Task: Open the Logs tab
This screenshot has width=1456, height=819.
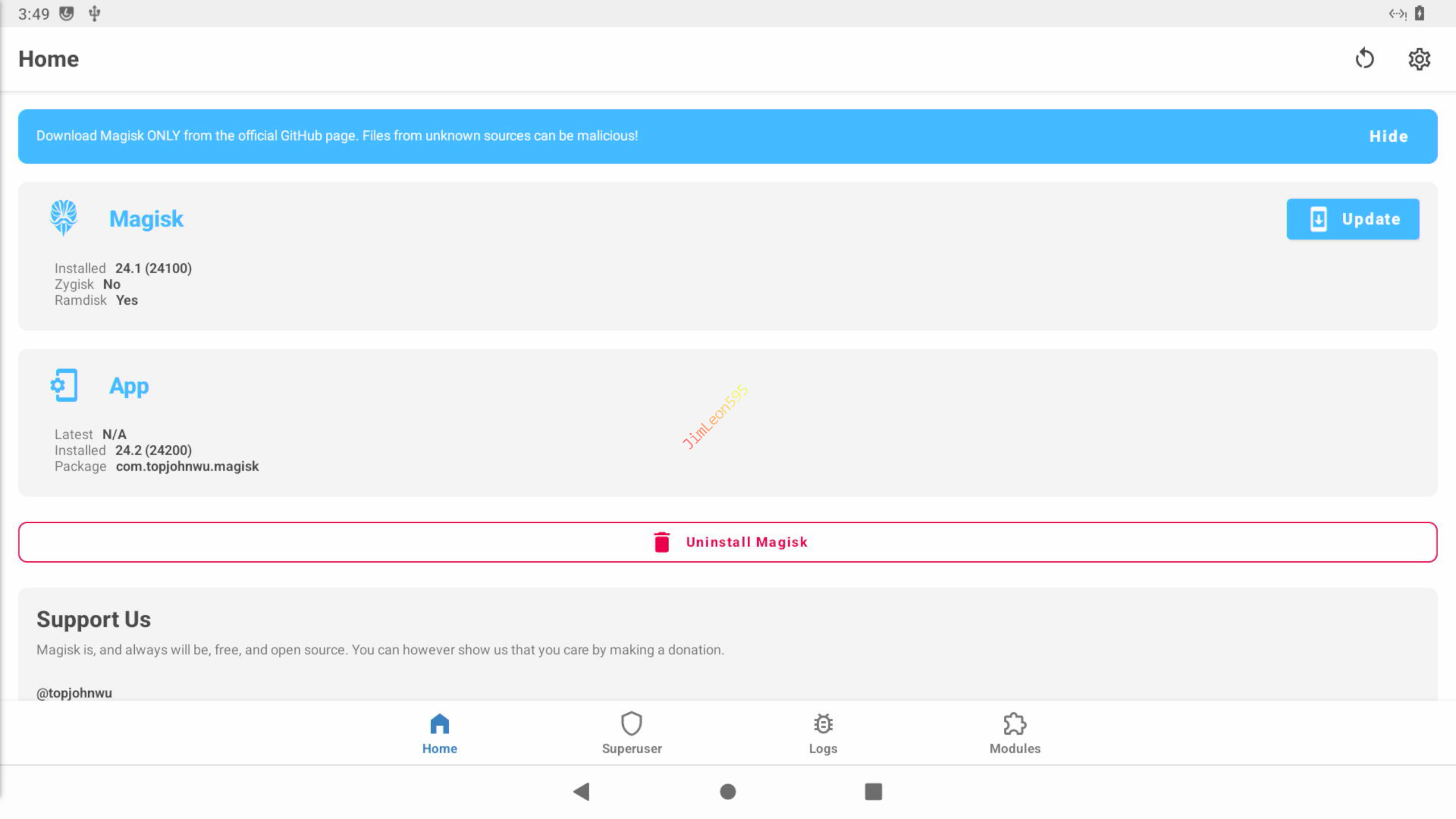Action: [x=823, y=733]
